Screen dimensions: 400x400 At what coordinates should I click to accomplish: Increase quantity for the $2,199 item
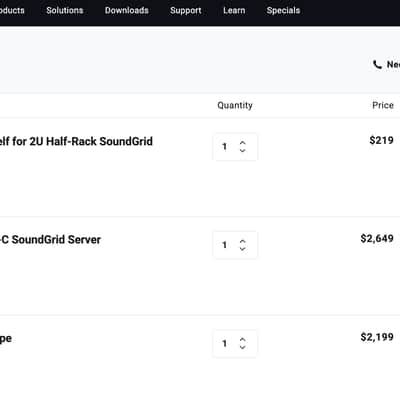[x=243, y=339]
